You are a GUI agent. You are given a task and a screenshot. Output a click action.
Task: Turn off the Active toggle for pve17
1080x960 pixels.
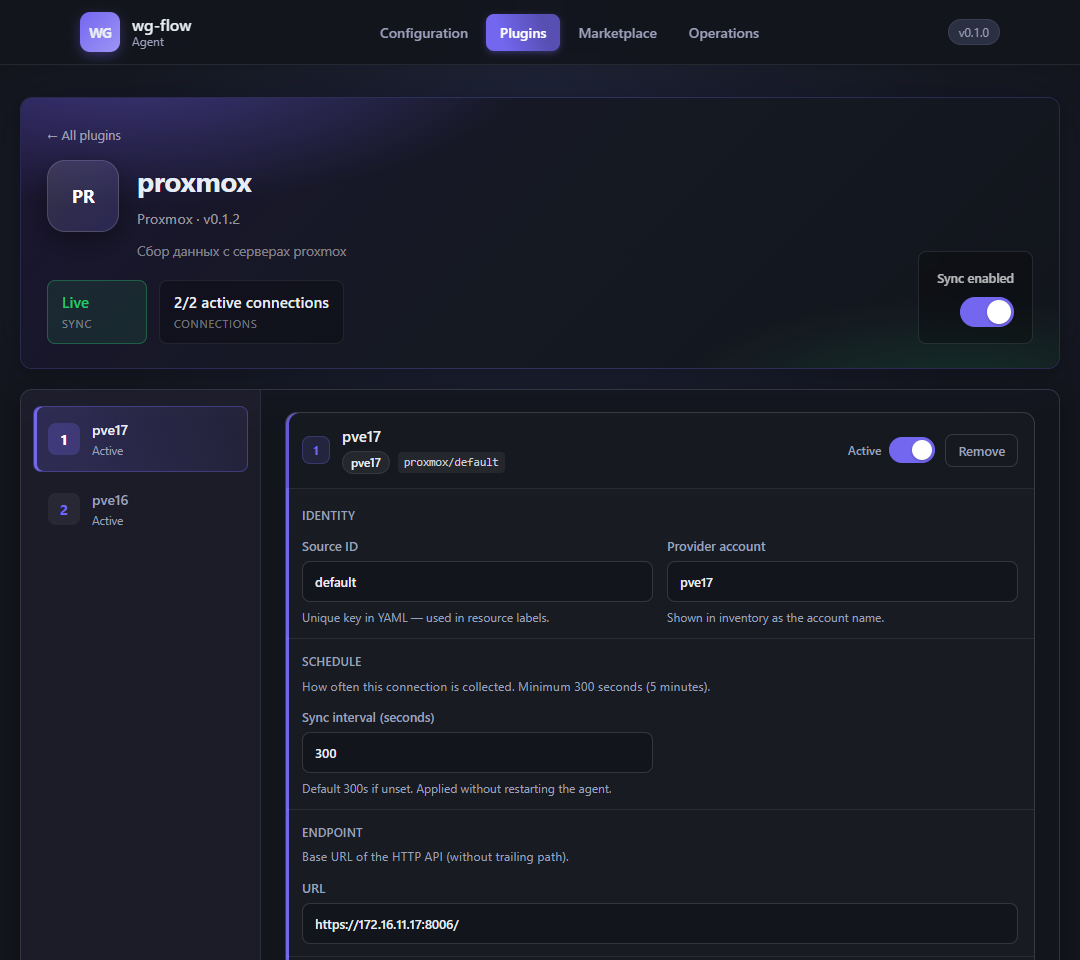pyautogui.click(x=911, y=450)
